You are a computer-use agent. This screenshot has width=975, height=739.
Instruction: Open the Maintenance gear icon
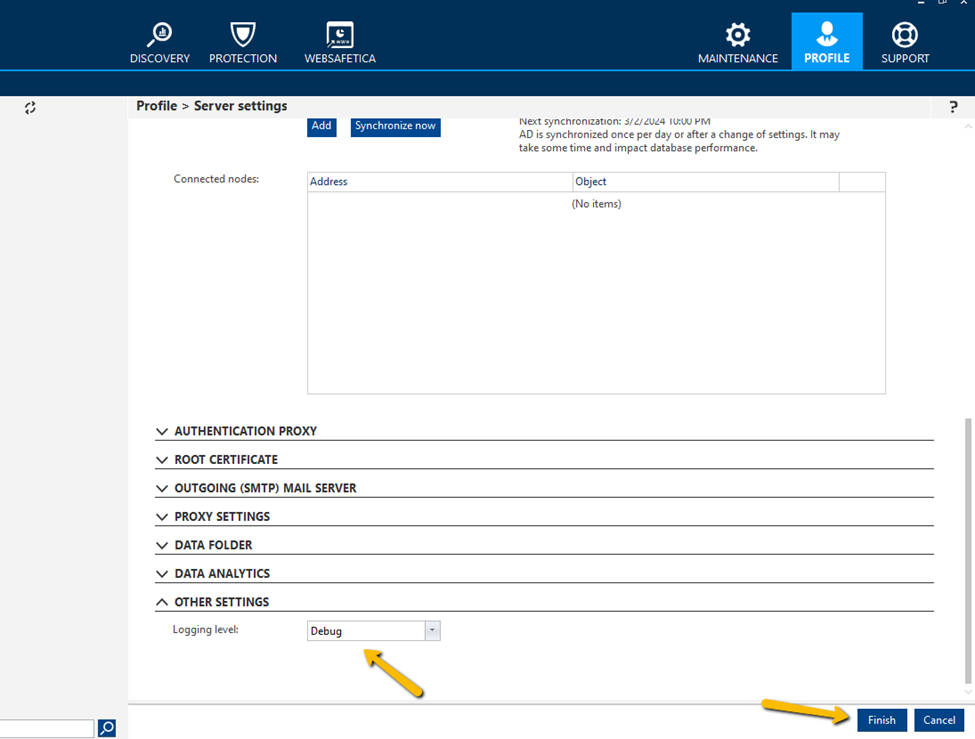click(737, 35)
